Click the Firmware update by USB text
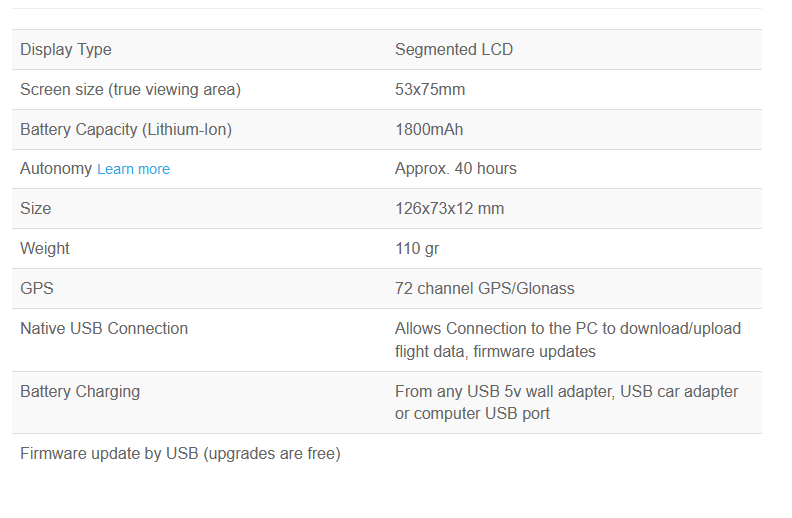Image resolution: width=792 pixels, height=518 pixels. (x=180, y=454)
